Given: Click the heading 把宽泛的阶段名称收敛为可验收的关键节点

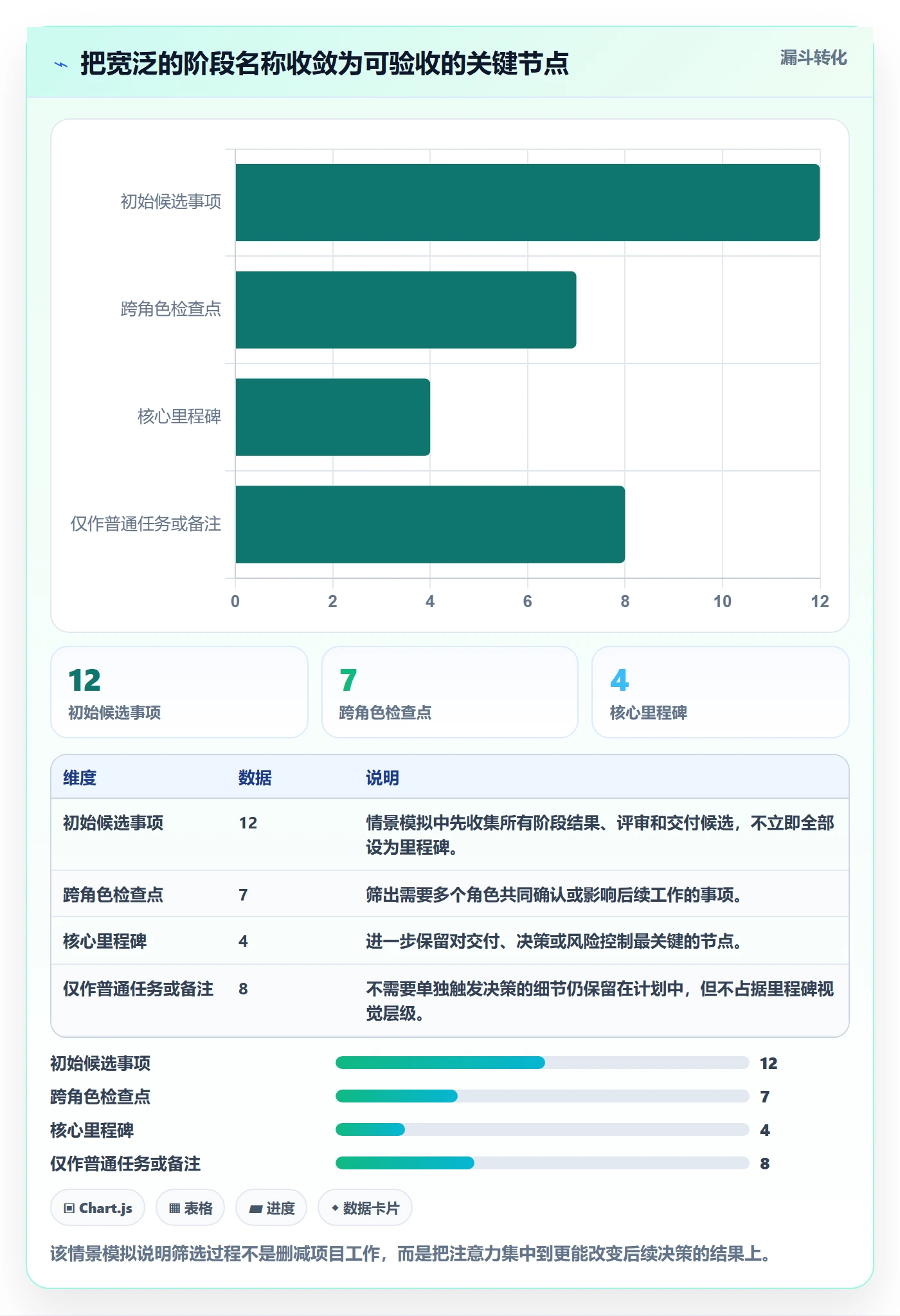Looking at the screenshot, I should coord(325,64).
